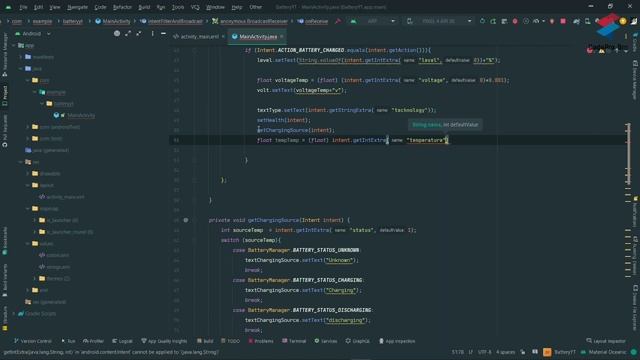Image resolution: width=640 pixels, height=360 pixels.
Task: Open the Refactor menu
Action: tap(122, 7)
